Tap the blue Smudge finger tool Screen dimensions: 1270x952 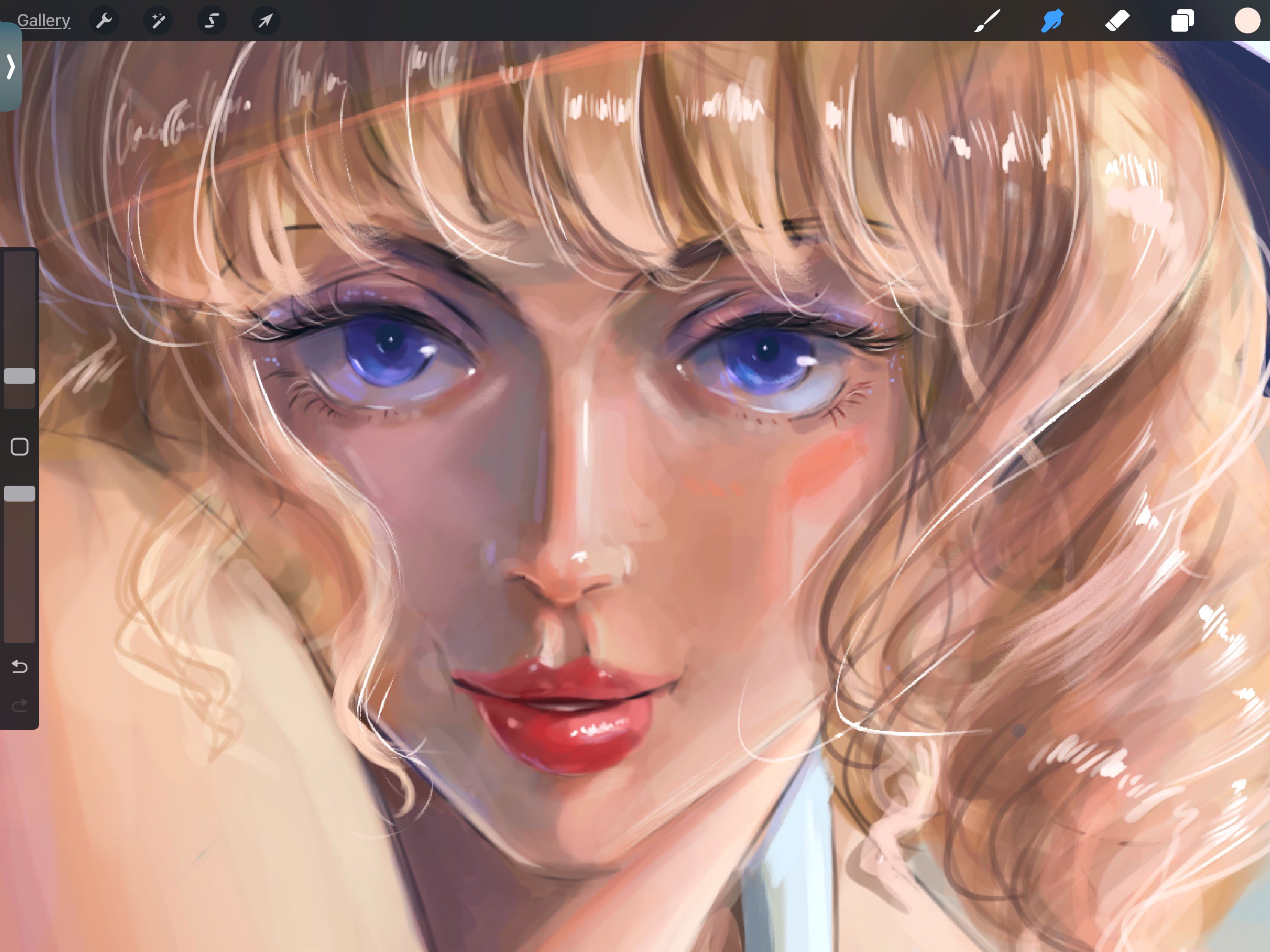click(x=1052, y=21)
